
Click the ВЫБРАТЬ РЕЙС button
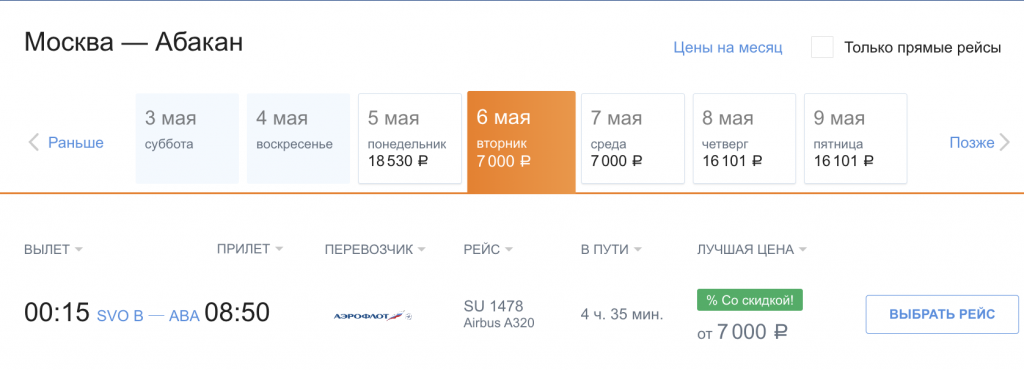(942, 315)
